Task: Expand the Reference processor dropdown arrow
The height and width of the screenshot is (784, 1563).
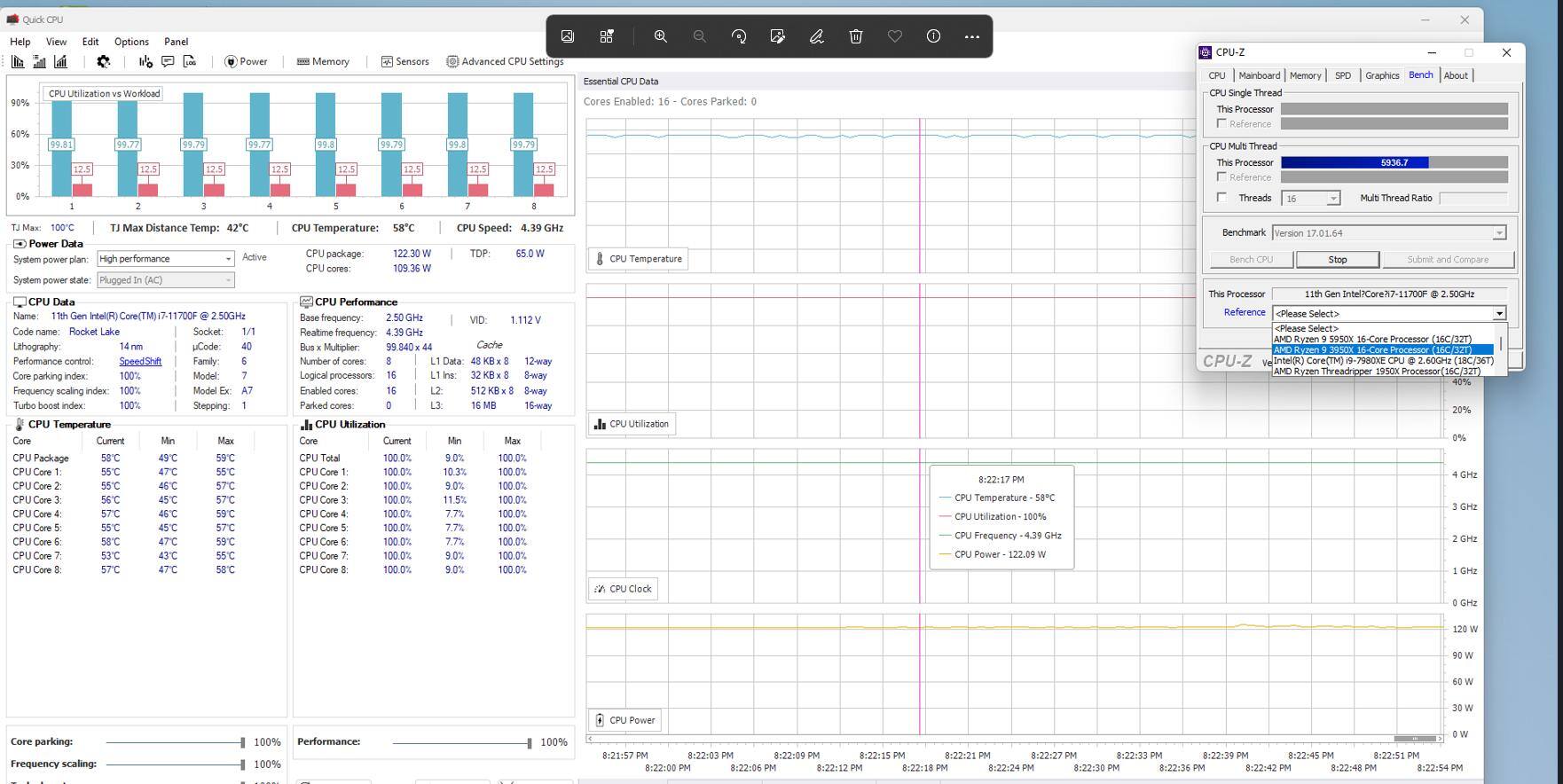Action: tap(1499, 314)
